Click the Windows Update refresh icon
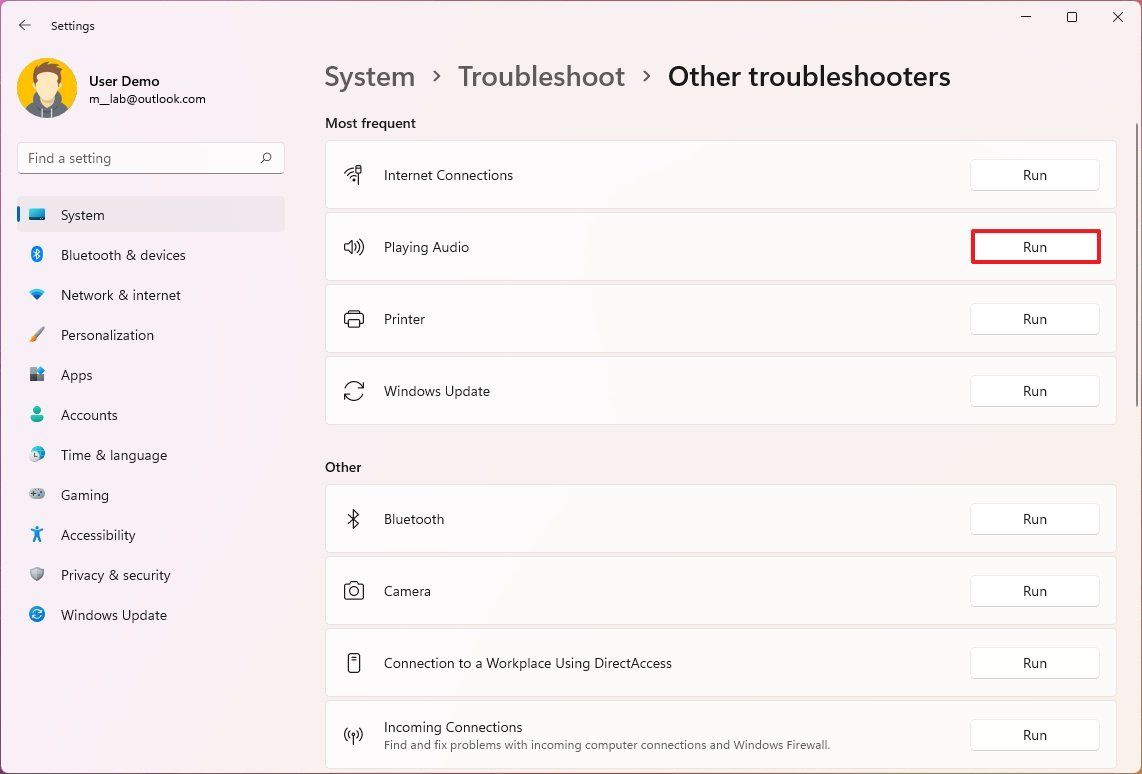Image resolution: width=1142 pixels, height=774 pixels. click(x=353, y=390)
